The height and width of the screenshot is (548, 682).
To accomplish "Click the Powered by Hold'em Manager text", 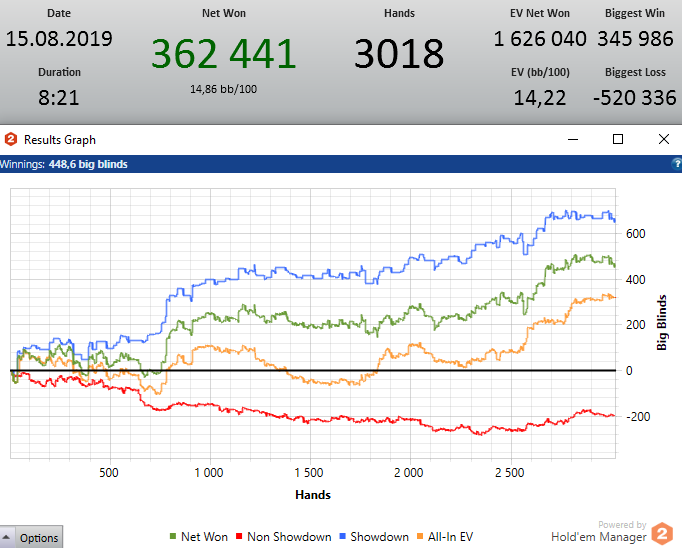I will (x=599, y=531).
